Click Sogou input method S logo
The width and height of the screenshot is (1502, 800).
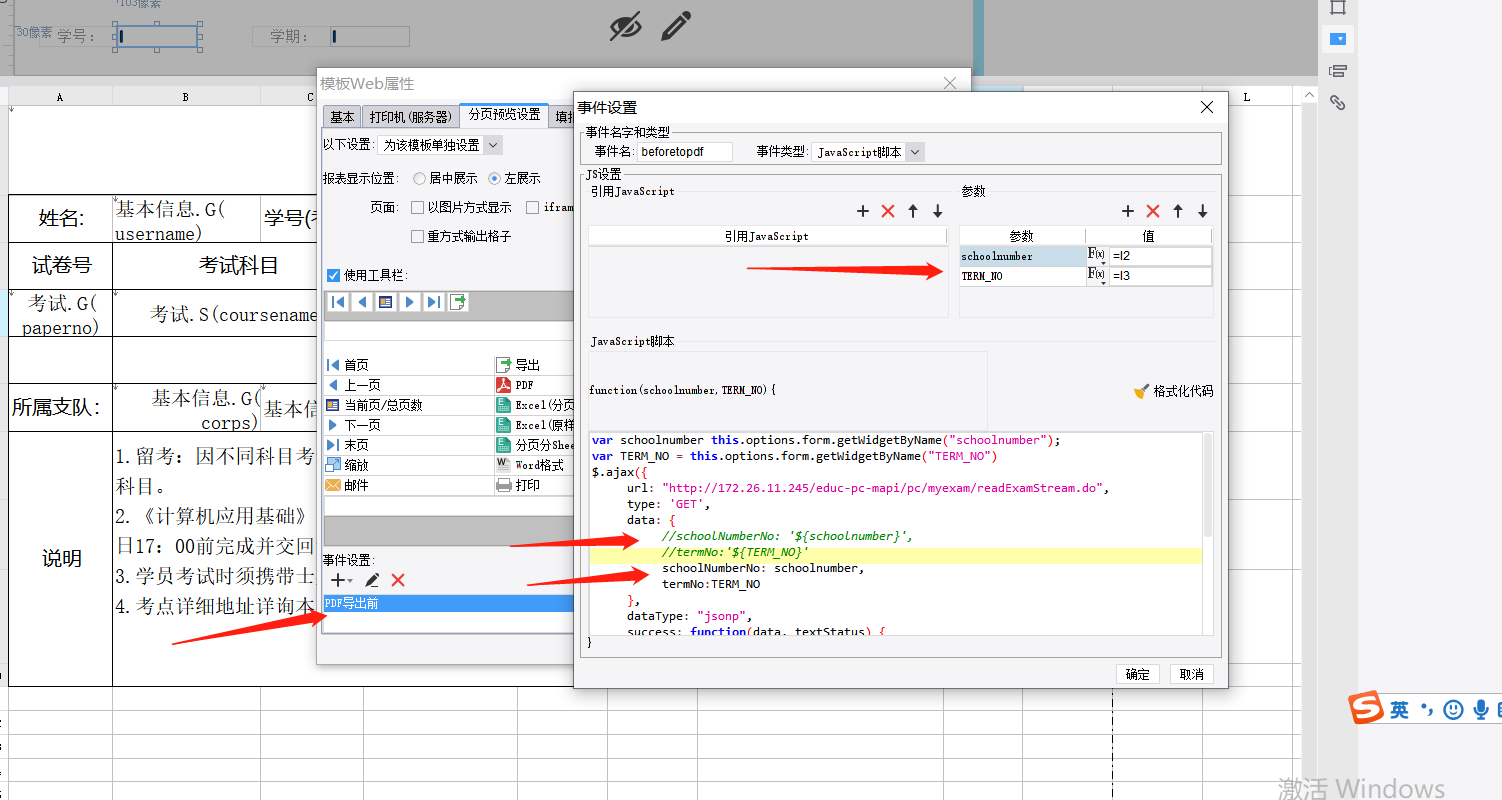tap(1366, 708)
